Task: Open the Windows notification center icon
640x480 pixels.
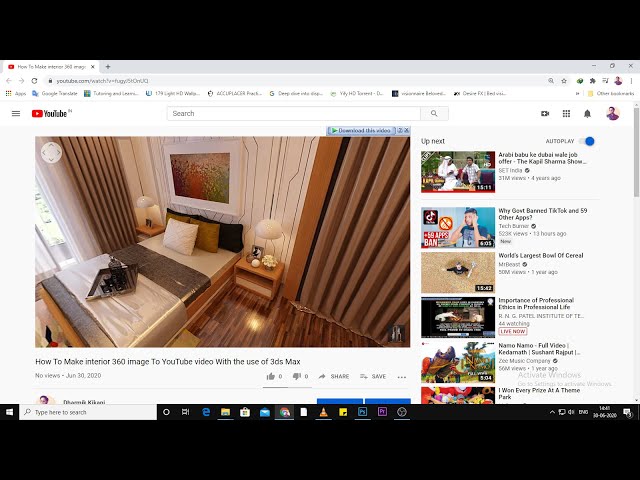Action: (627, 412)
